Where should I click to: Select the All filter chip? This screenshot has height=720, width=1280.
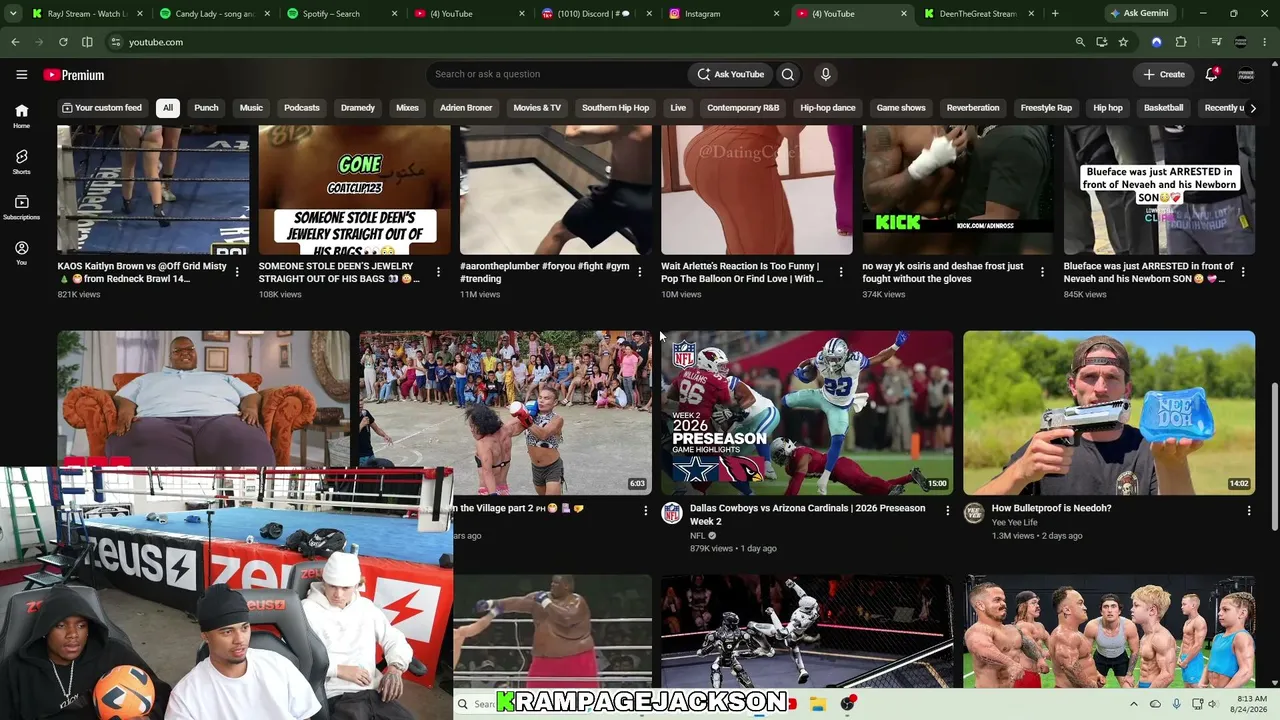point(168,108)
